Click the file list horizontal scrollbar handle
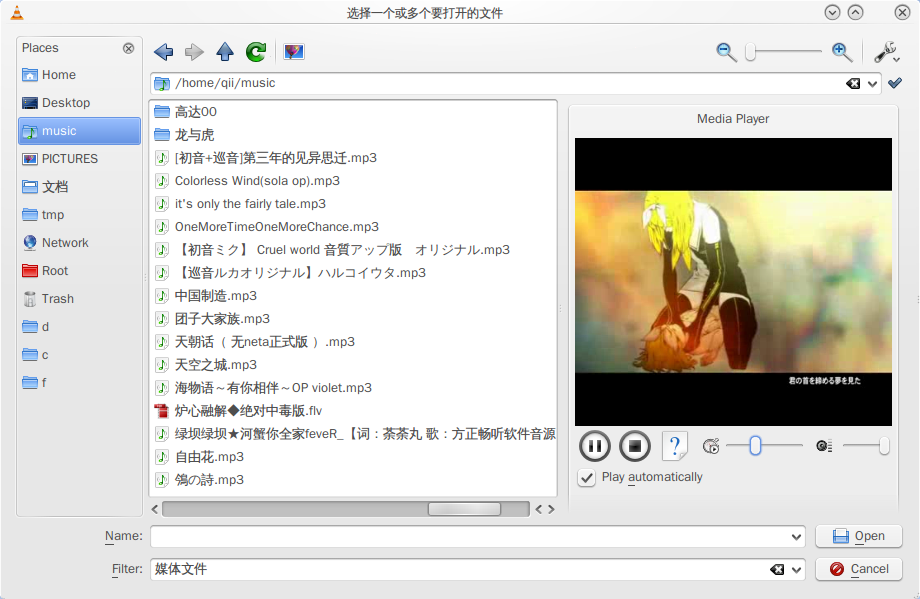This screenshot has width=920, height=599. (x=464, y=509)
